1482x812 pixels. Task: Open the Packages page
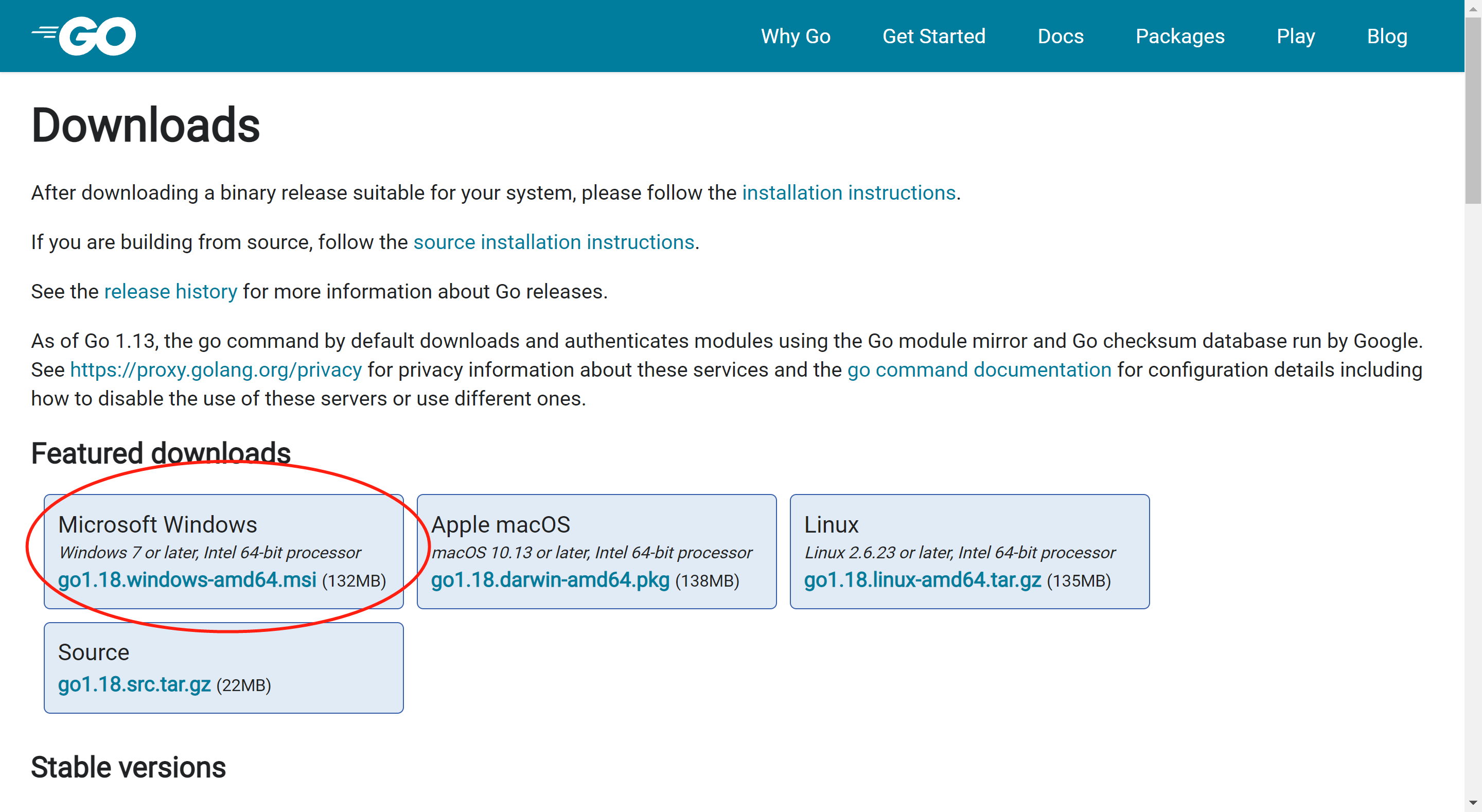pyautogui.click(x=1180, y=36)
